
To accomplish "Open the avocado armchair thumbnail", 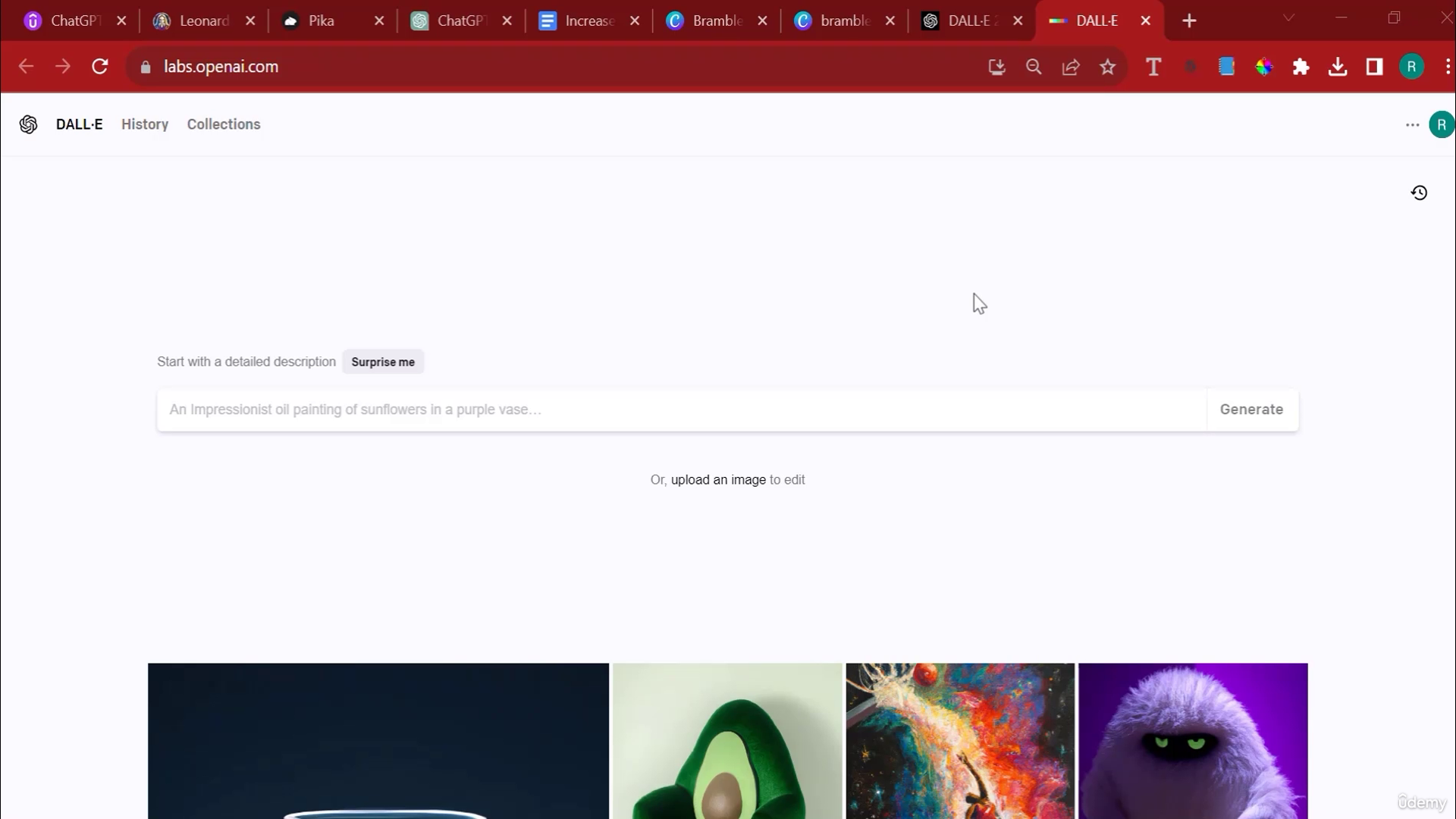I will click(x=727, y=741).
